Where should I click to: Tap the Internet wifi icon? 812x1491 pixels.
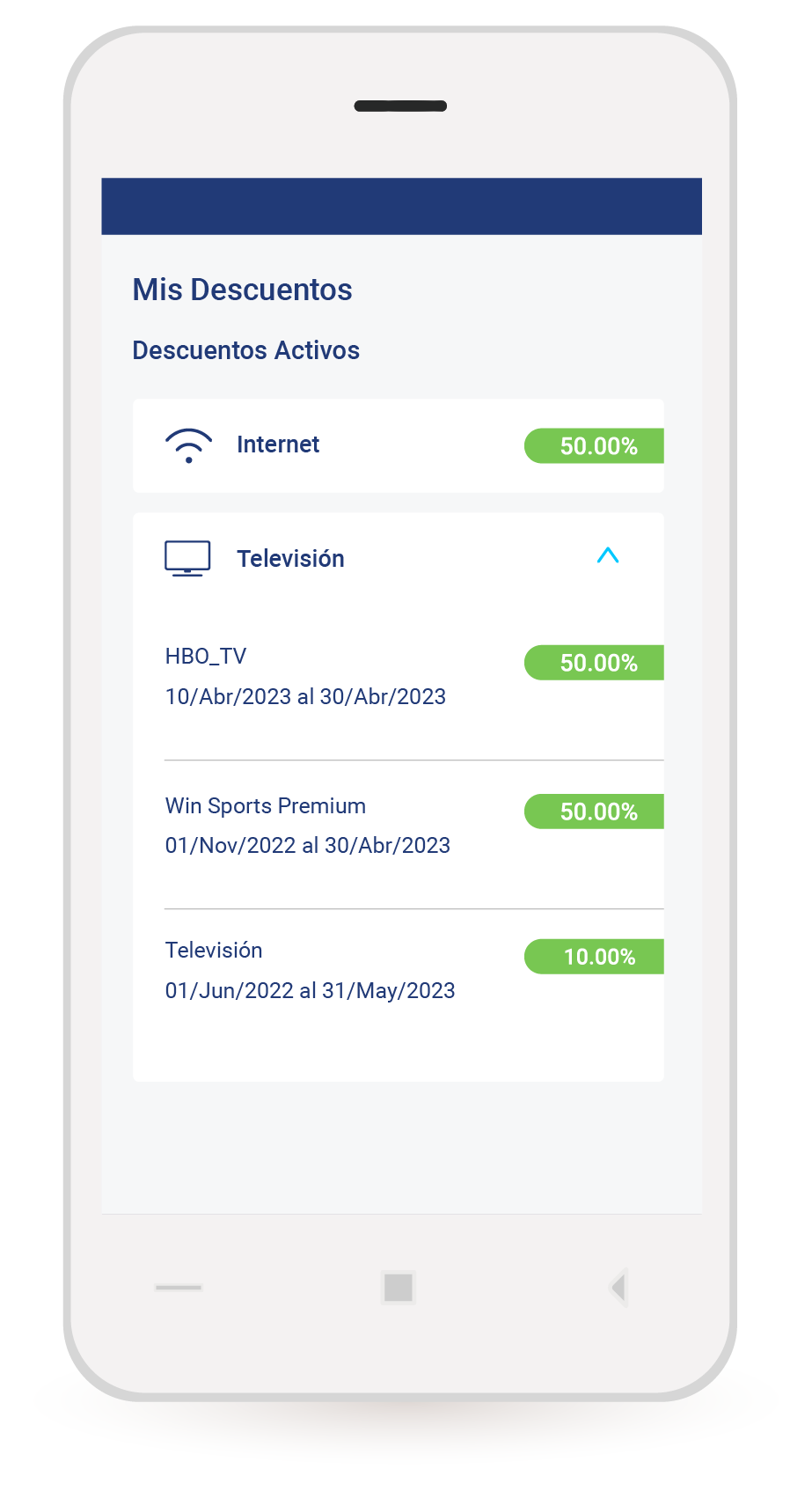pos(188,445)
